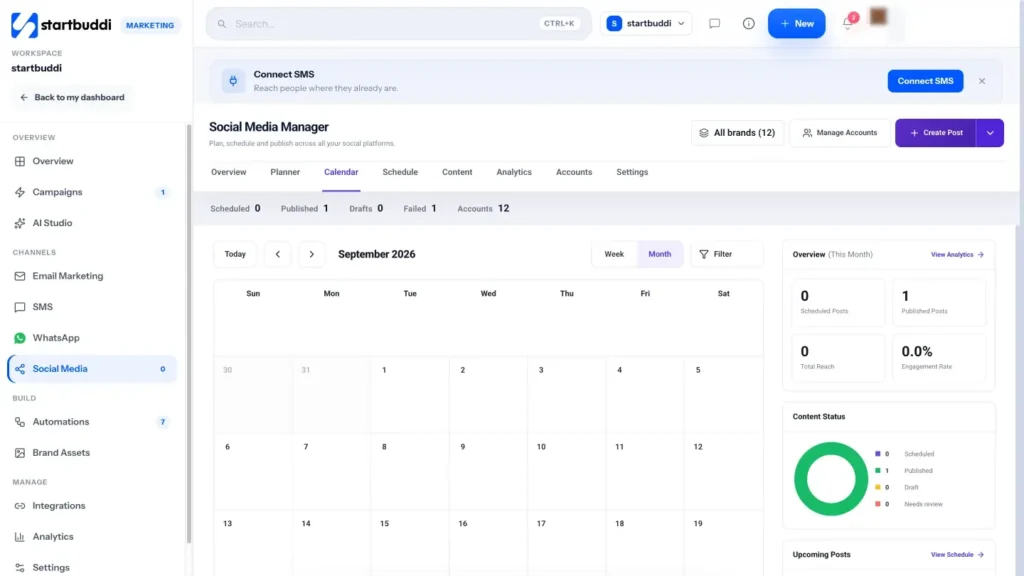
Task: Click the Today button
Action: 235,254
